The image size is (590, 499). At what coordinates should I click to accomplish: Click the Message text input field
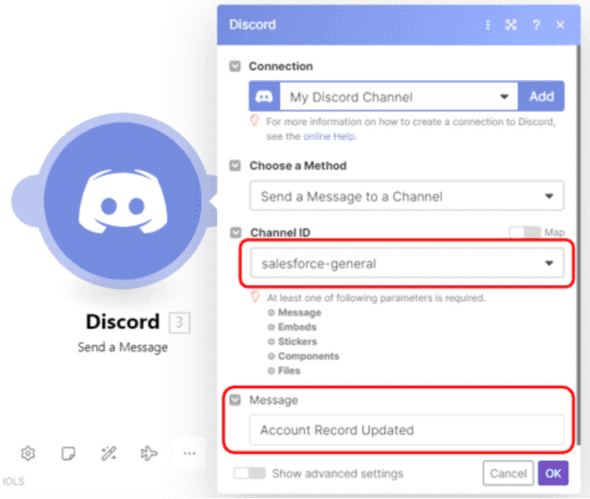coord(407,430)
